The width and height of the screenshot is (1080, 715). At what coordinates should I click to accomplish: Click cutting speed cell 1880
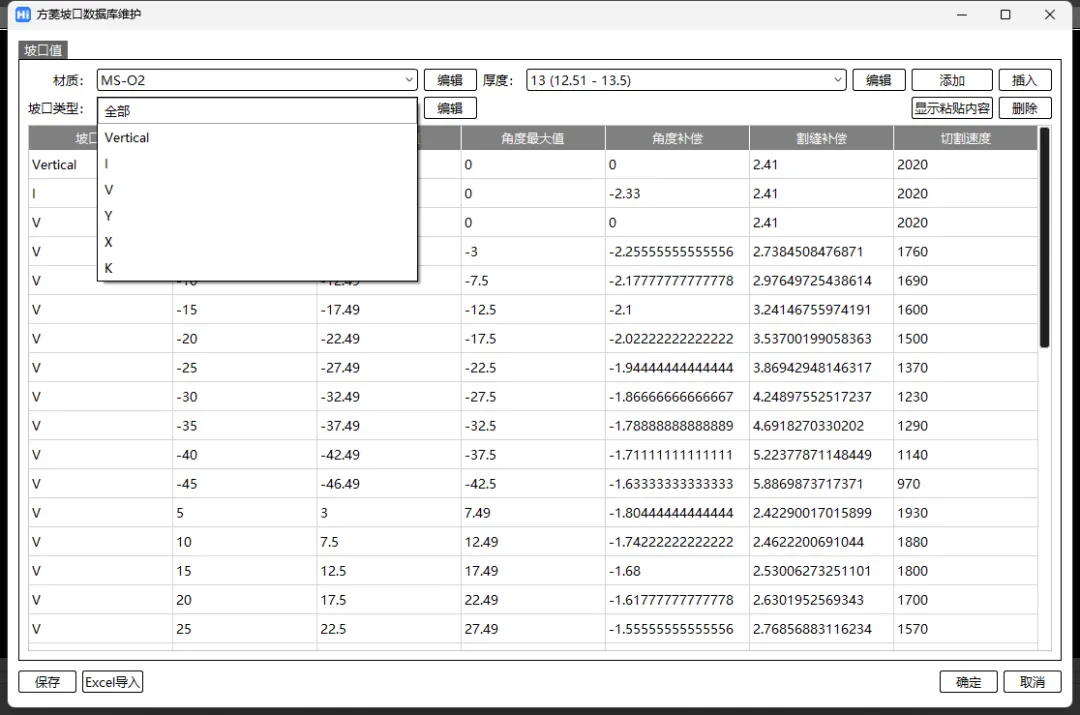(x=965, y=541)
